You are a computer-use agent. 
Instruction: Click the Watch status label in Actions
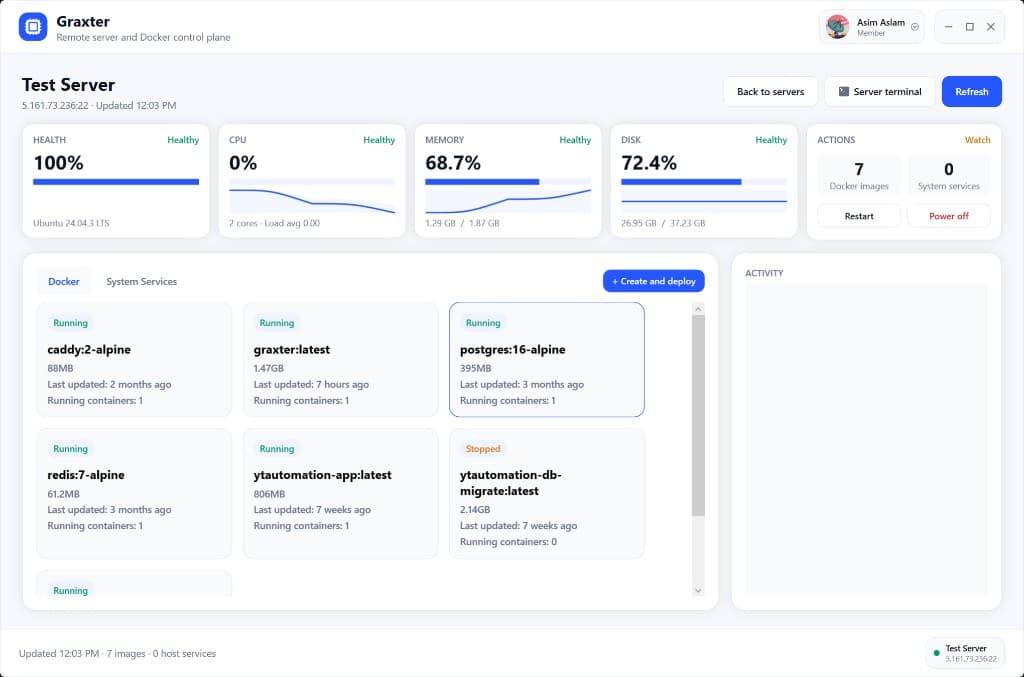click(977, 140)
